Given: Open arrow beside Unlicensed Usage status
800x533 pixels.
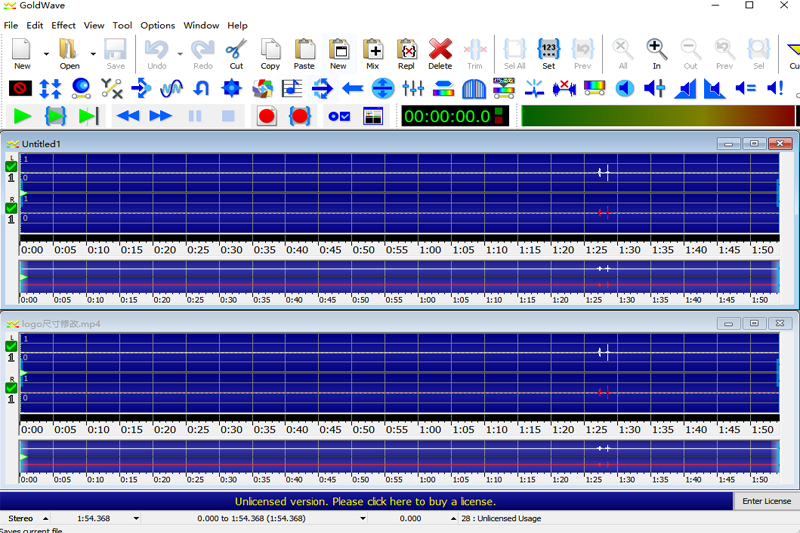Looking at the screenshot, I should (453, 518).
